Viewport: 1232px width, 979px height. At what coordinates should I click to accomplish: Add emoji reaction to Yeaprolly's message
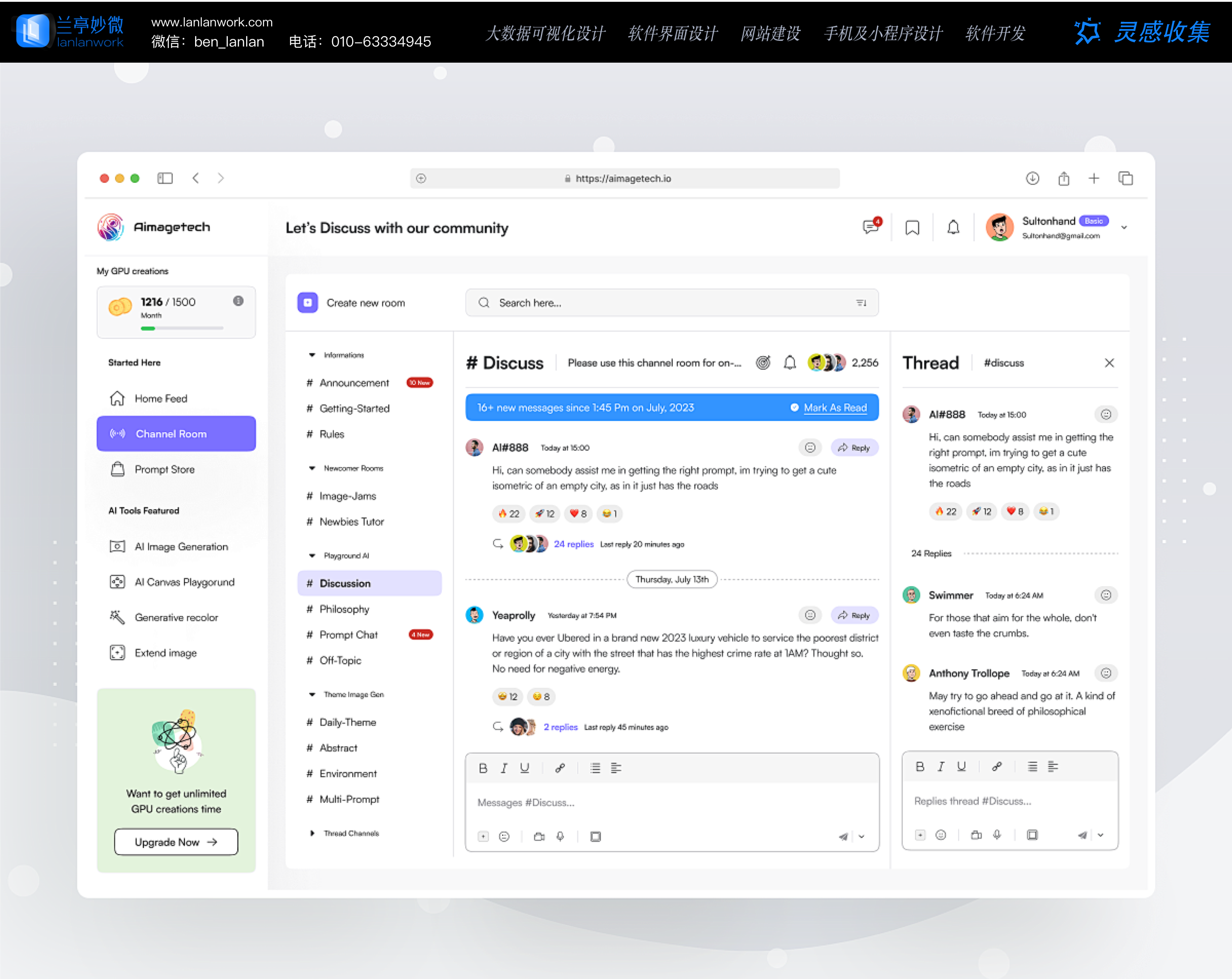pos(810,615)
